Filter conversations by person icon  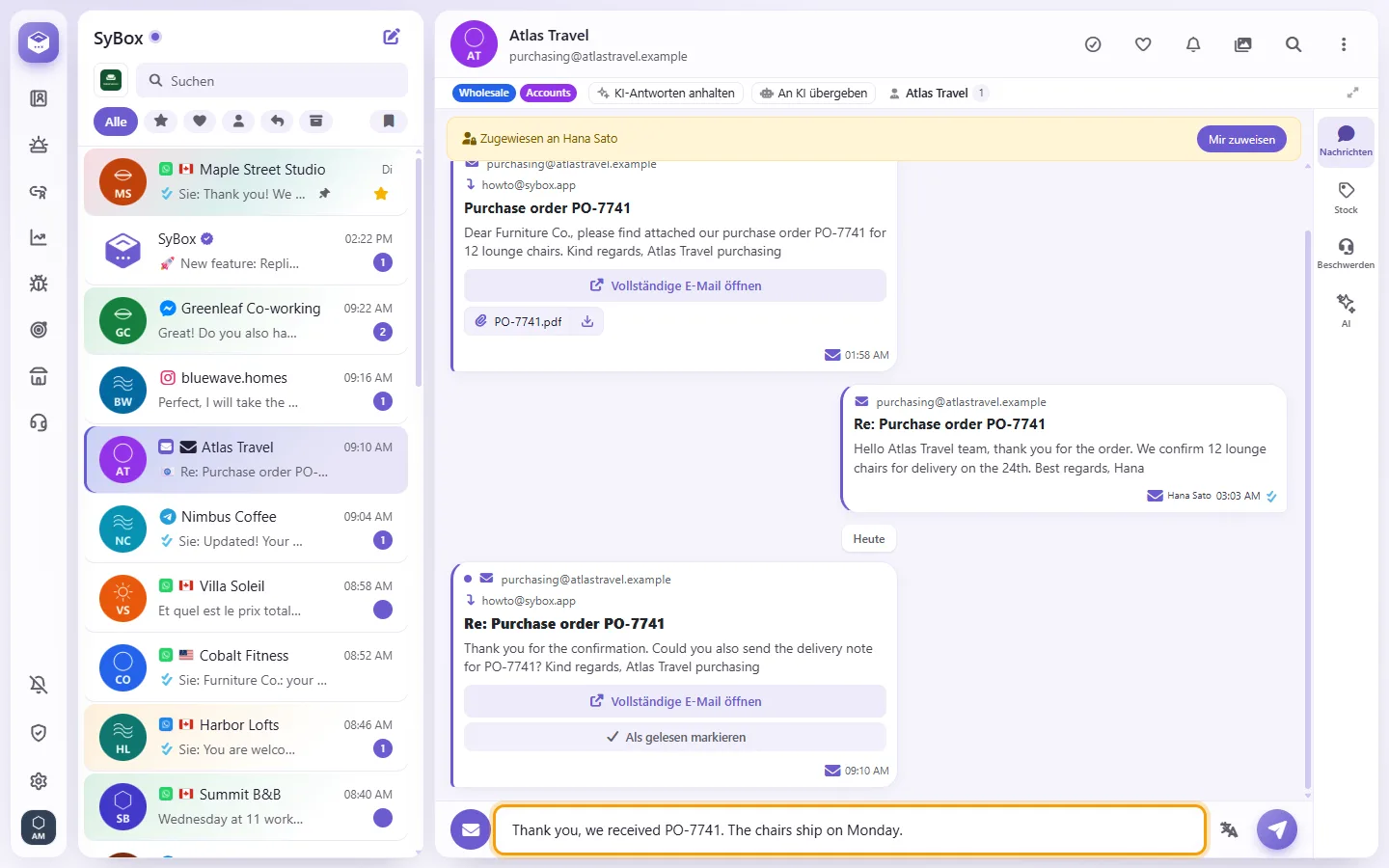tap(238, 121)
